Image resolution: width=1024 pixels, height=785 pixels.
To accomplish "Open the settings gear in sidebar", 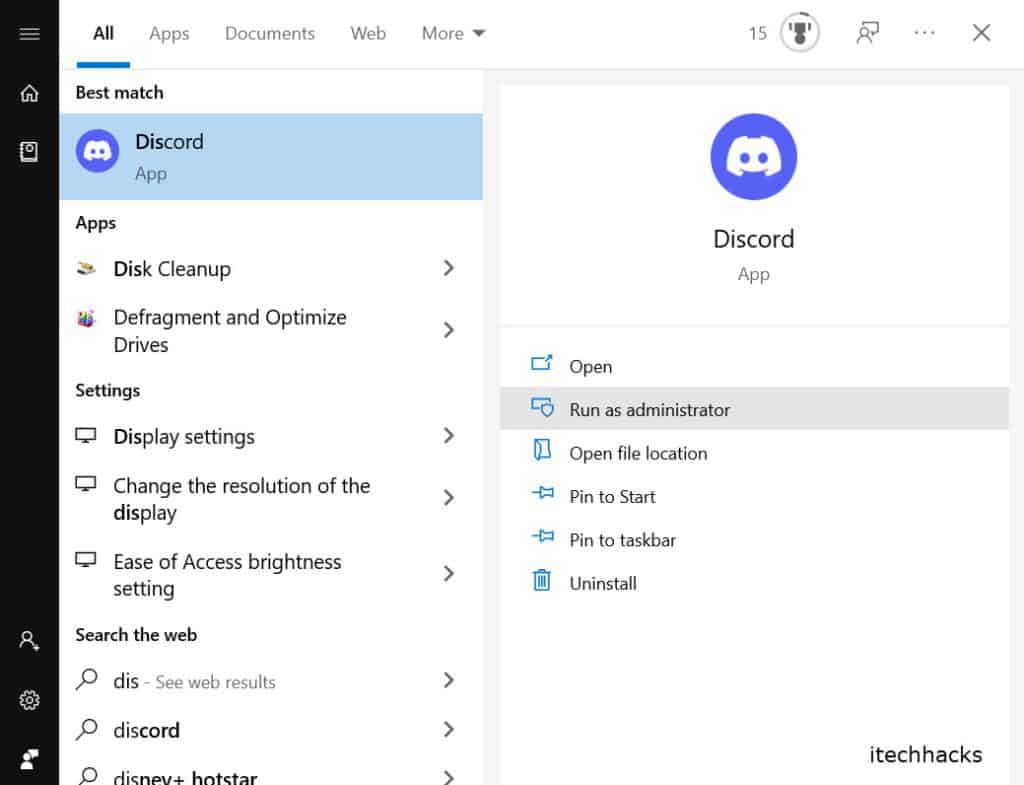I will tap(29, 700).
